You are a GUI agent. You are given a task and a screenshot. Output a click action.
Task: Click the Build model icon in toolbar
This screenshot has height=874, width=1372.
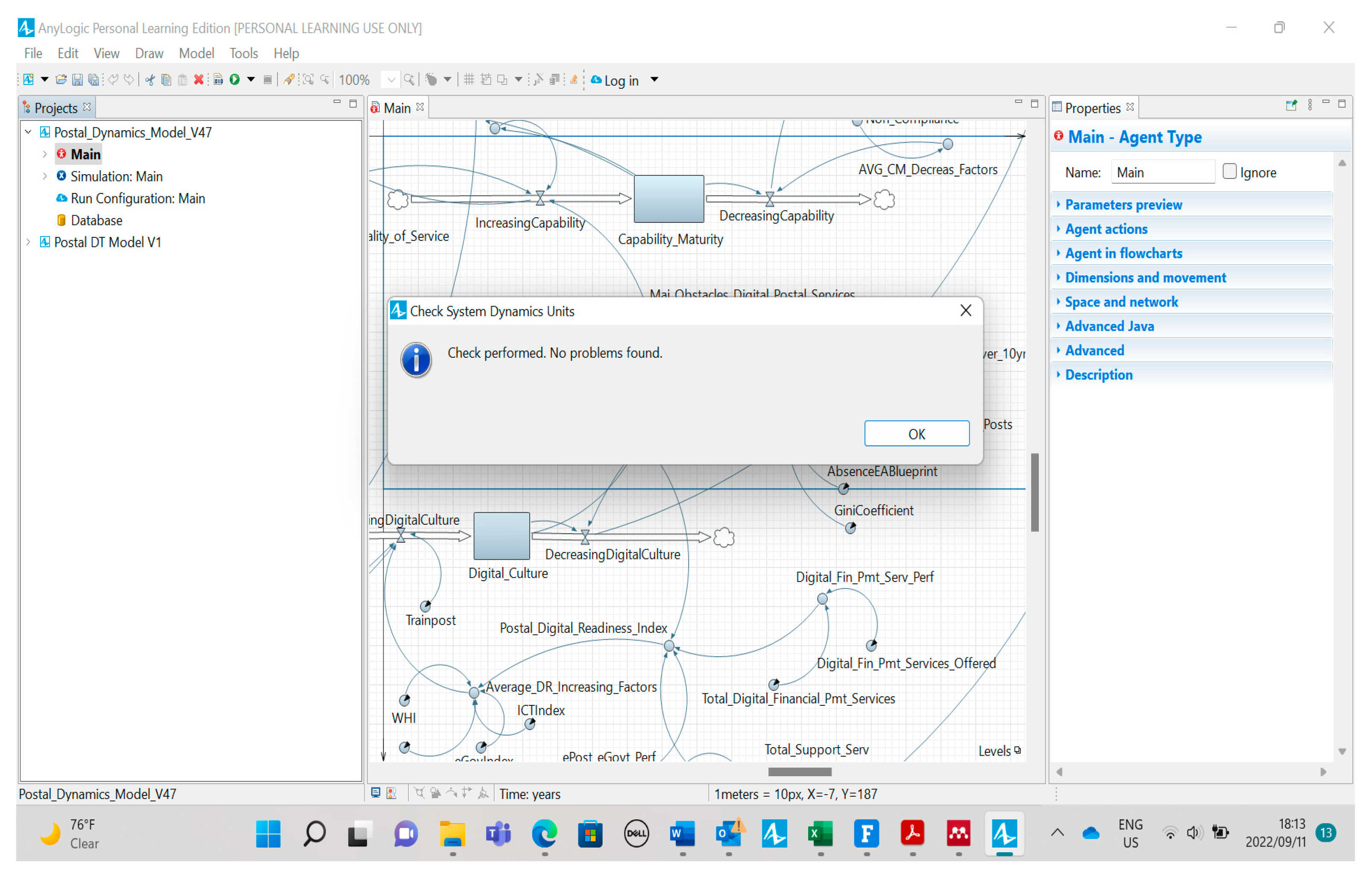point(218,80)
